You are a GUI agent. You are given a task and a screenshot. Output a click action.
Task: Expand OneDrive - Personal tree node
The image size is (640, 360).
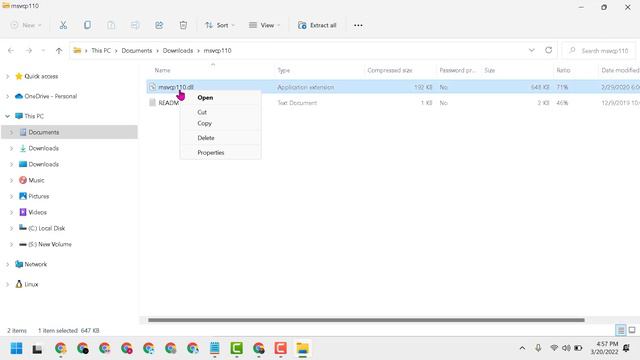7,96
